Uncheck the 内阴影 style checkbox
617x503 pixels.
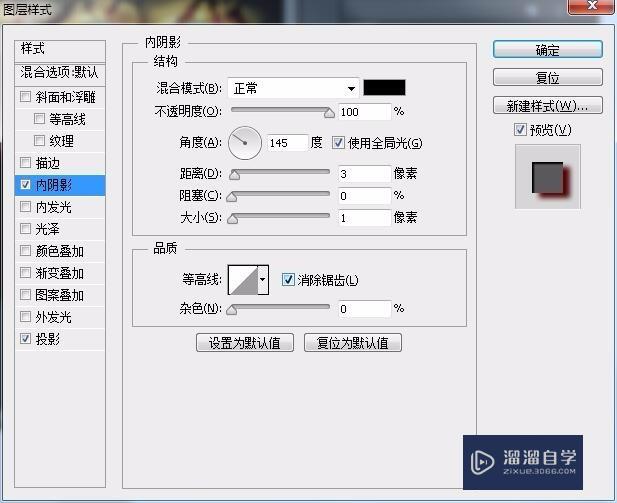tap(25, 185)
